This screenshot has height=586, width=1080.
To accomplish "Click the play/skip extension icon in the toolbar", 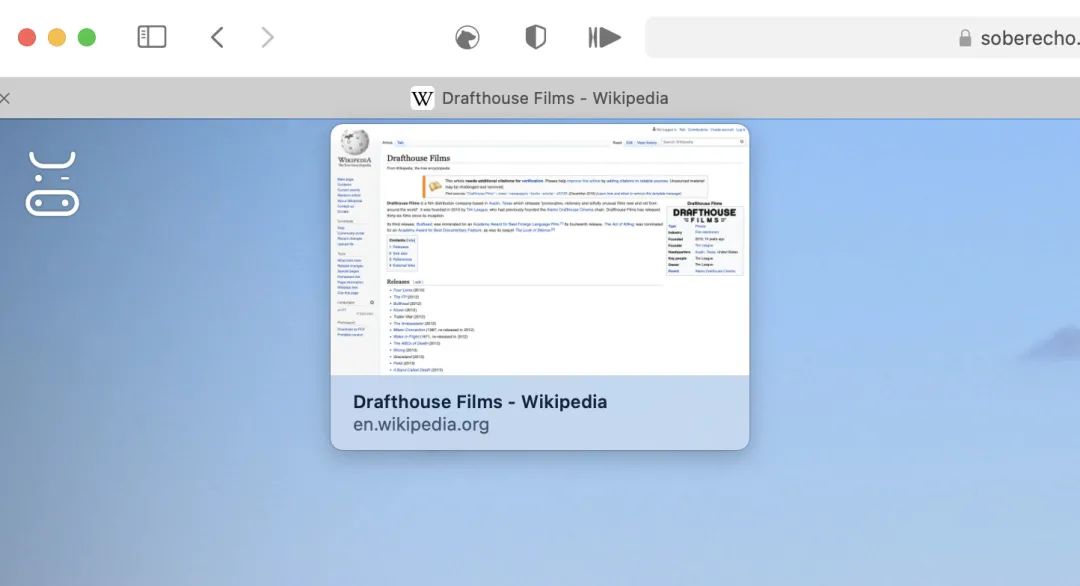I will [x=604, y=37].
